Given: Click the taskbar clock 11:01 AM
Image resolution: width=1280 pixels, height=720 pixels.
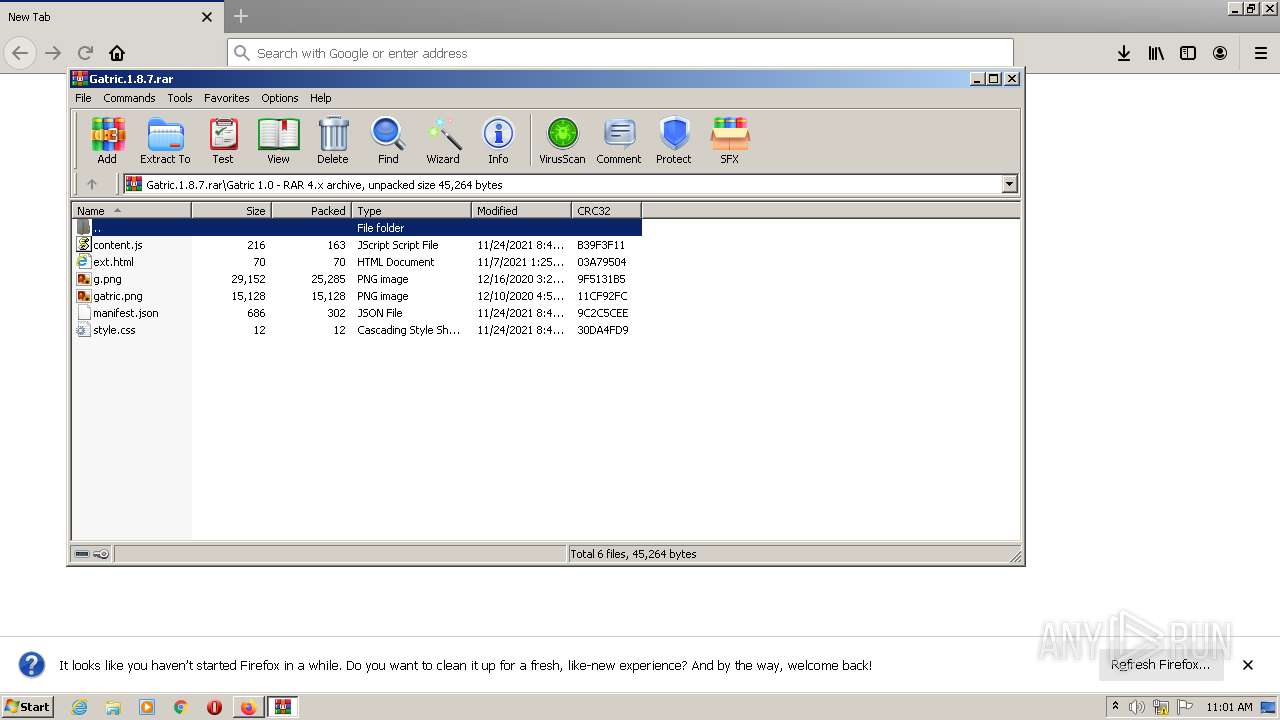Looking at the screenshot, I should [1229, 707].
